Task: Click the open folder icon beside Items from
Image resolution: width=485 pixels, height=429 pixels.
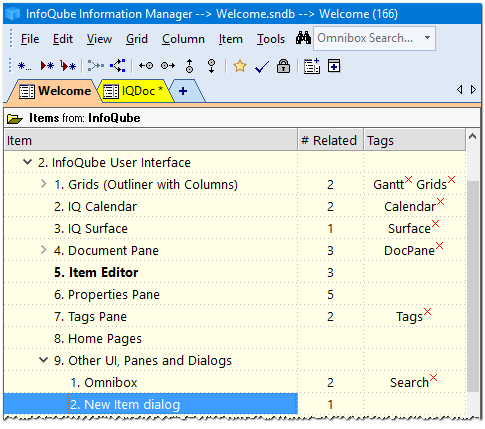Action: coord(14,118)
